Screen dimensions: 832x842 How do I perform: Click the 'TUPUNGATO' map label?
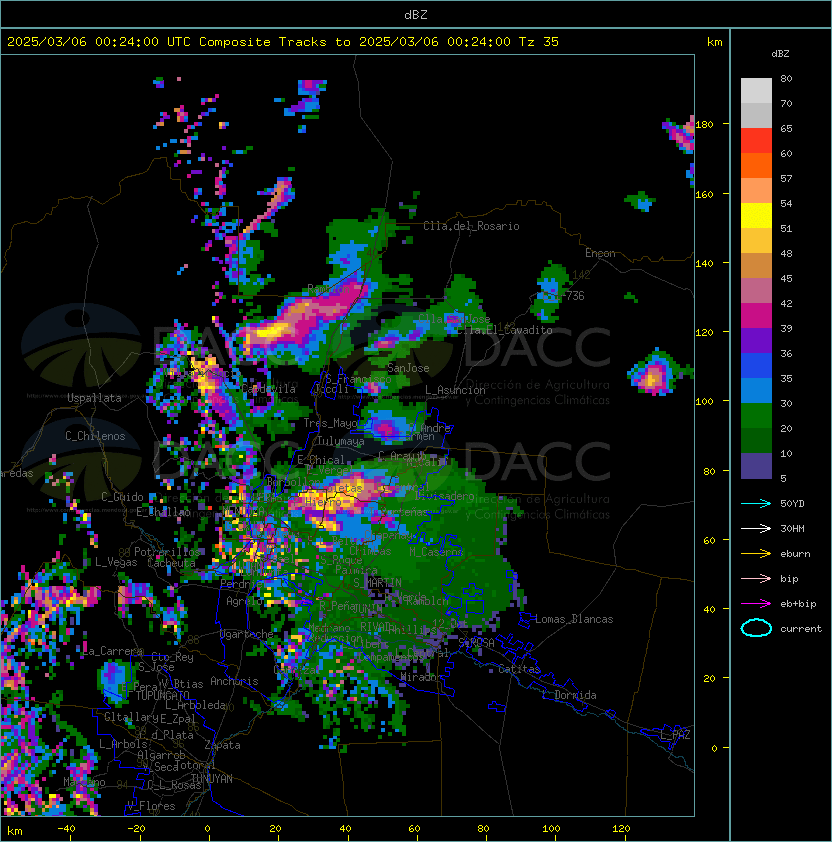163,695
